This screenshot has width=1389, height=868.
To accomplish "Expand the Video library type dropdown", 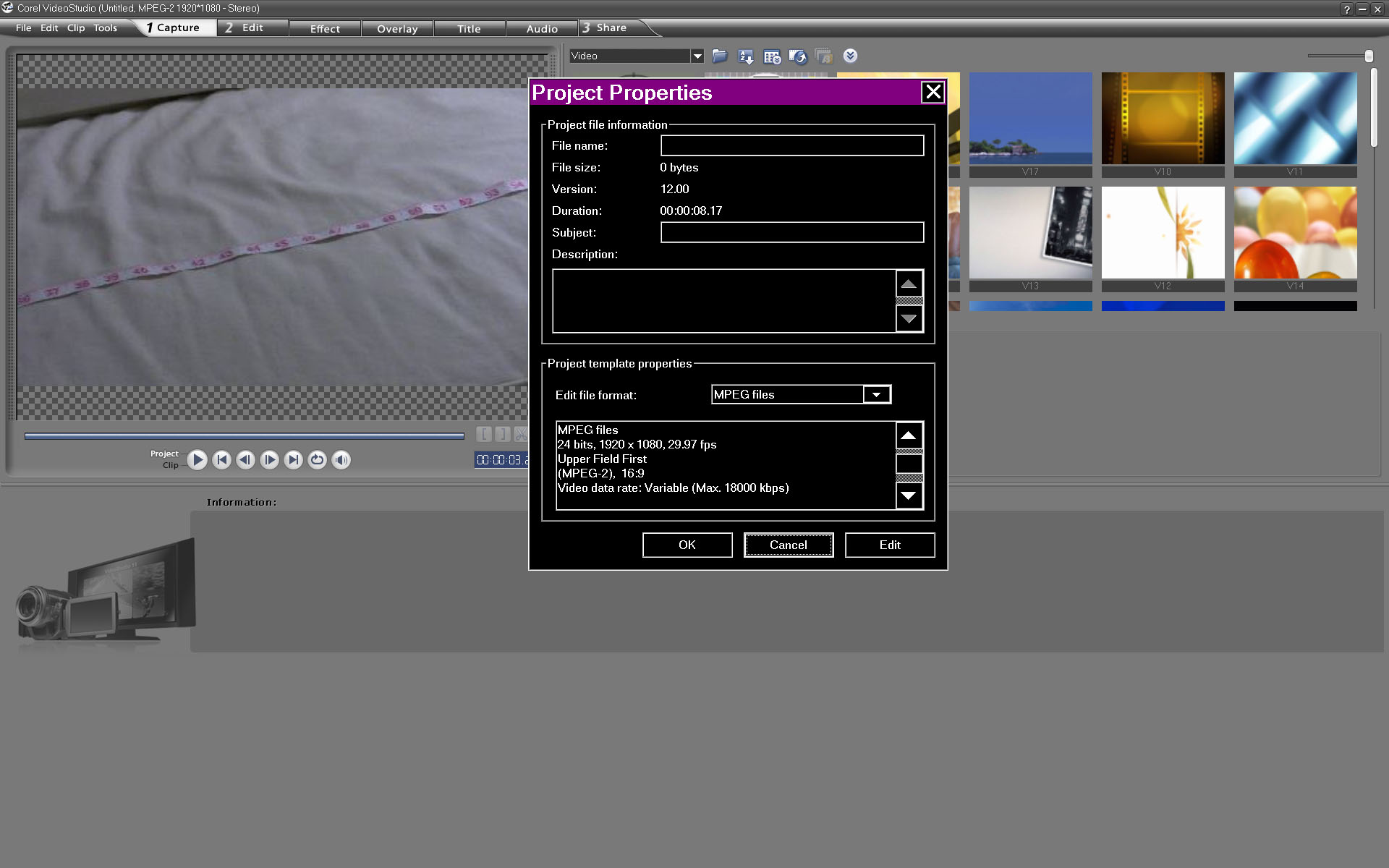I will click(x=697, y=56).
